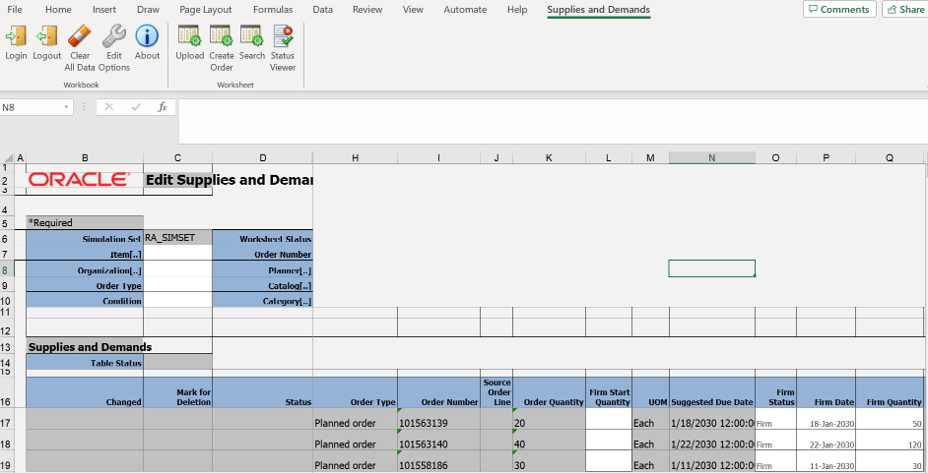Viewport: 928px width, 473px height.
Task: Click the Comments button
Action: [839, 9]
